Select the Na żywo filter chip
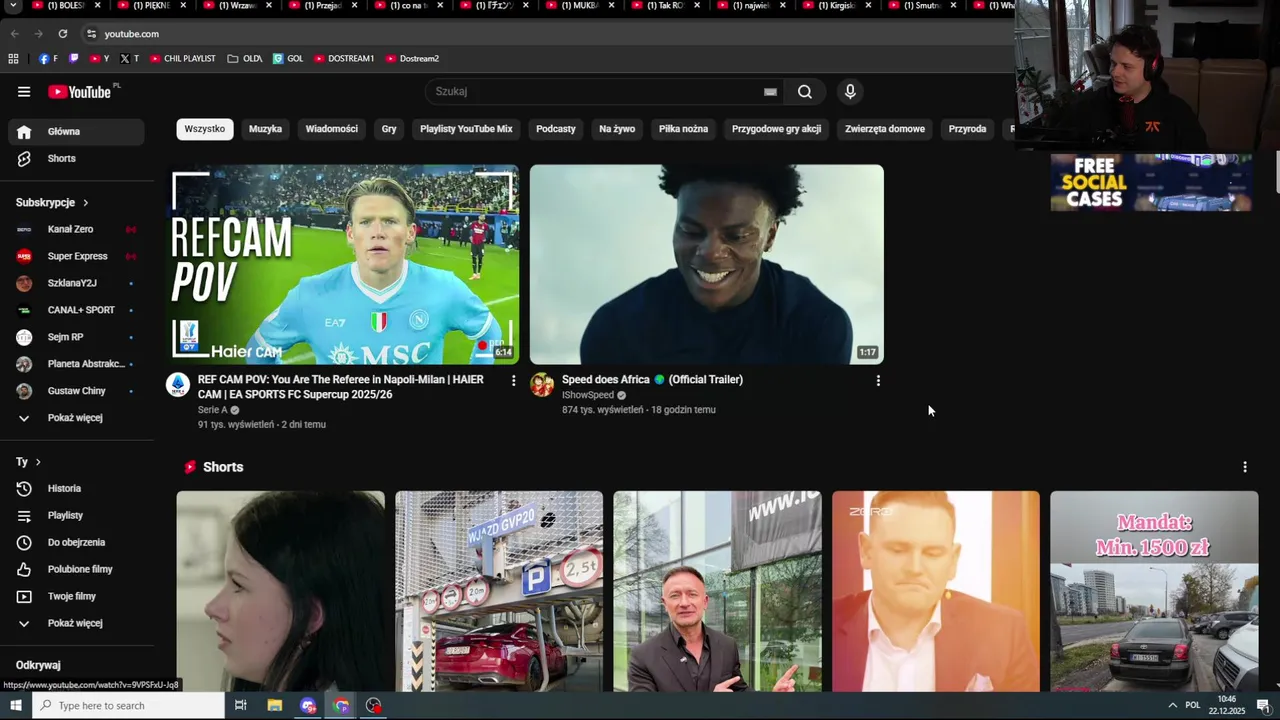Viewport: 1280px width, 720px height. click(617, 129)
